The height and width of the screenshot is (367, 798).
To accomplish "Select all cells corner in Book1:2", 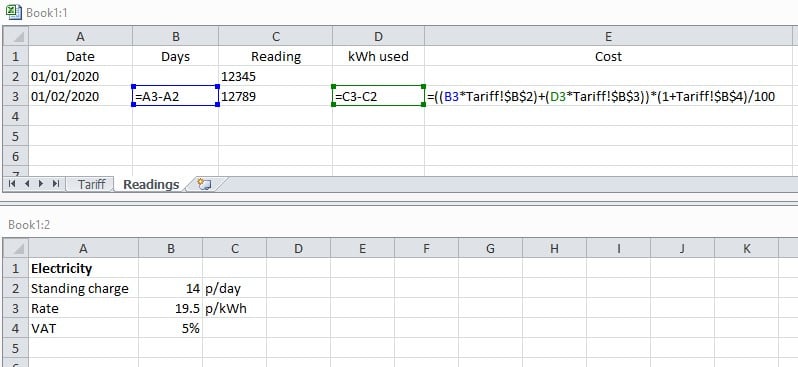I will click(x=15, y=248).
